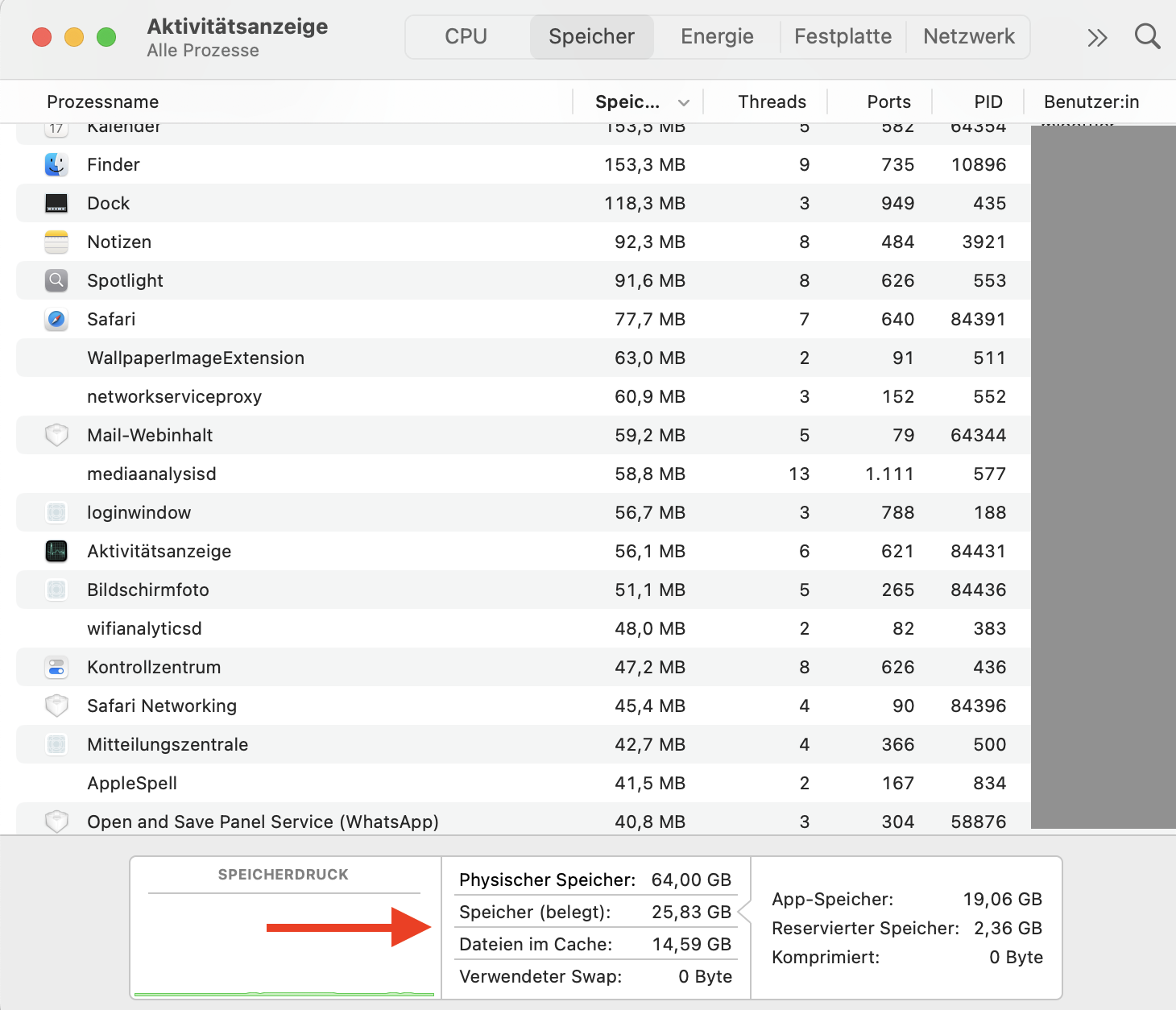
Task: Click the Kontrollzentrum toggle icon
Action: (x=56, y=667)
